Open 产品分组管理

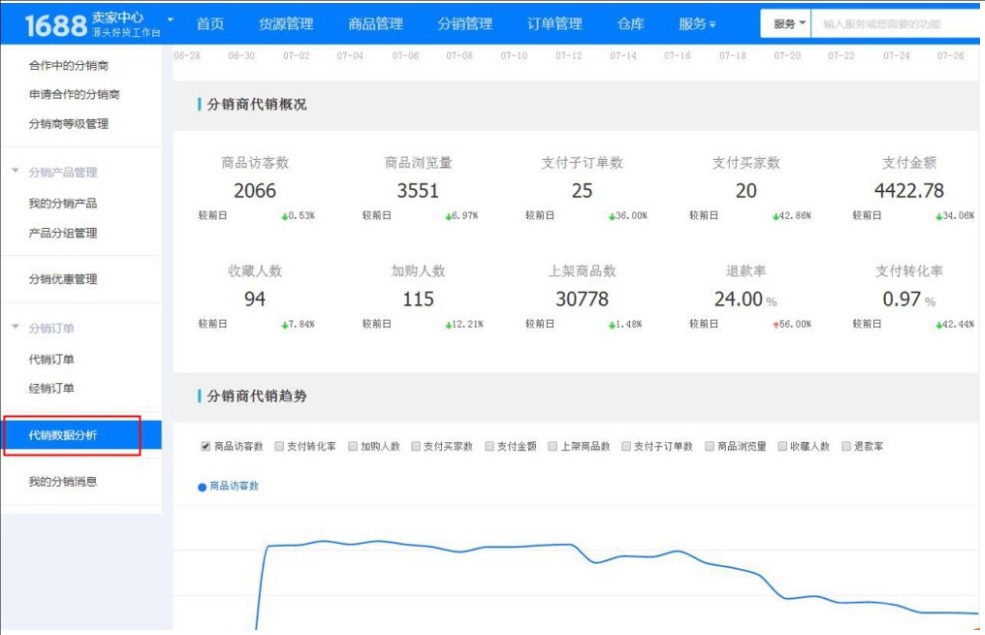click(x=63, y=233)
